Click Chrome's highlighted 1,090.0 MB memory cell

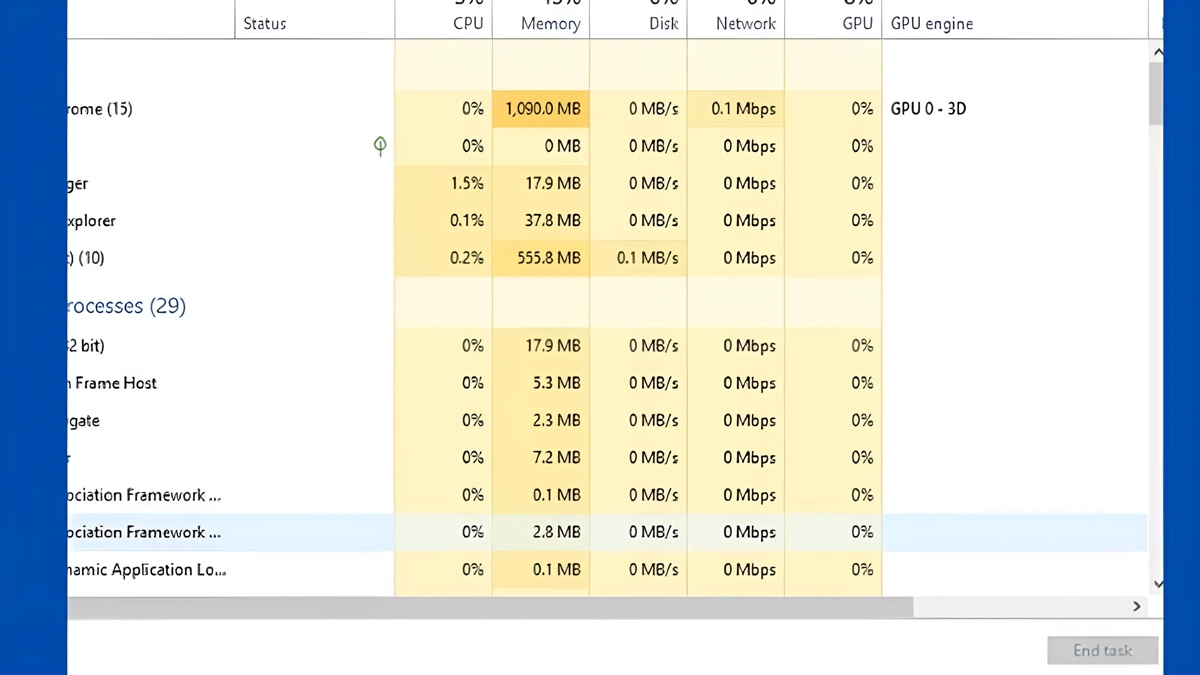click(x=540, y=109)
